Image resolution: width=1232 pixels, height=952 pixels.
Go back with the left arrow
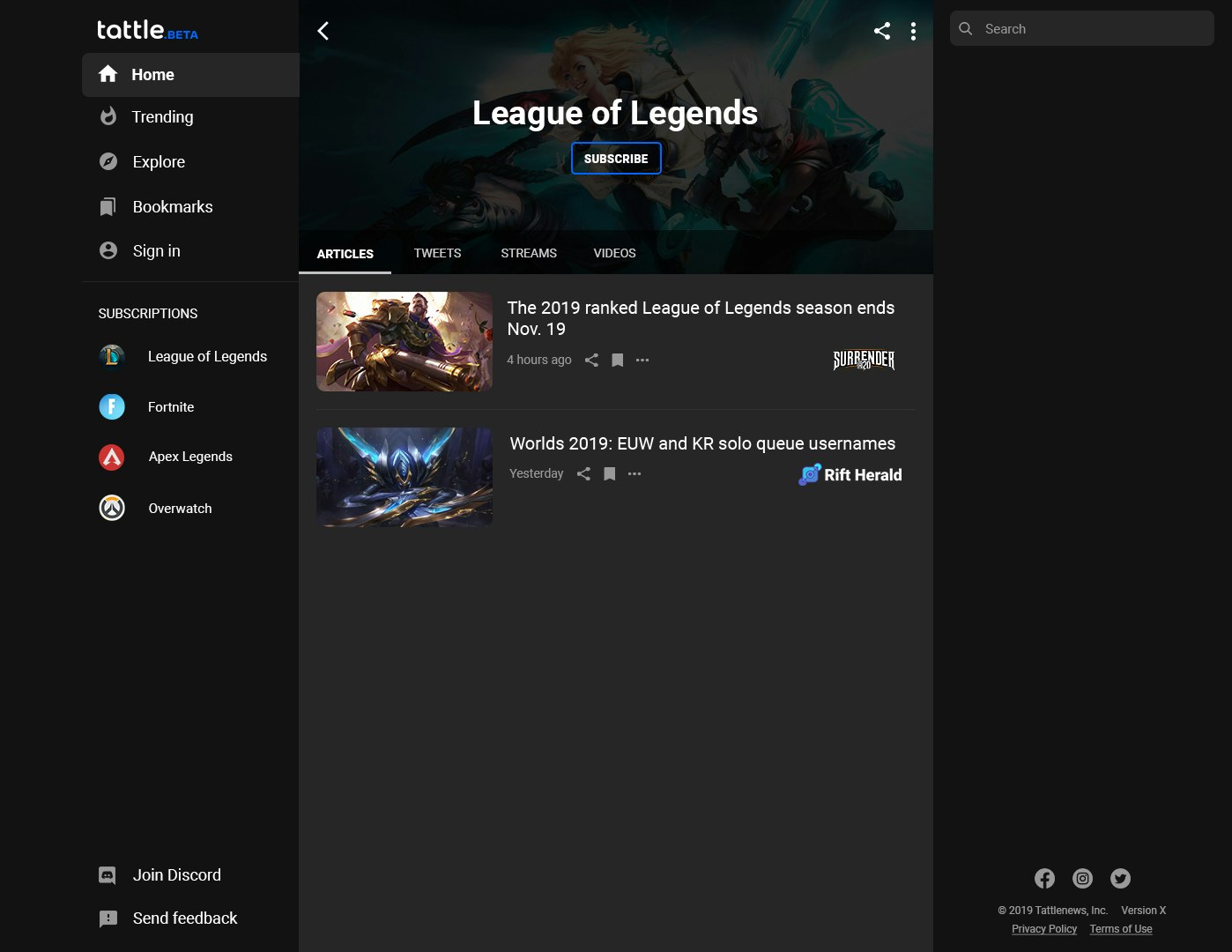click(323, 31)
